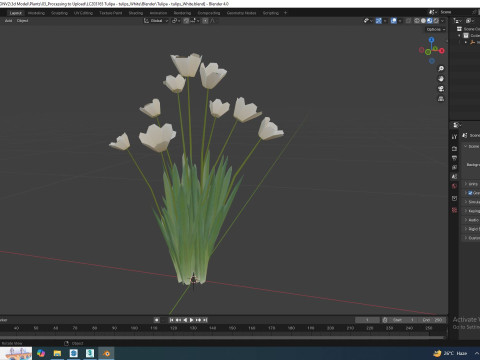Screen dimensions: 480x360
Task: Select material preview viewport shading
Action: click(430, 21)
